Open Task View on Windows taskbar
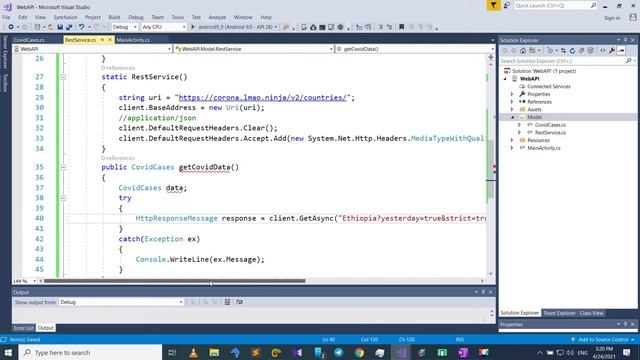 (x=172, y=352)
